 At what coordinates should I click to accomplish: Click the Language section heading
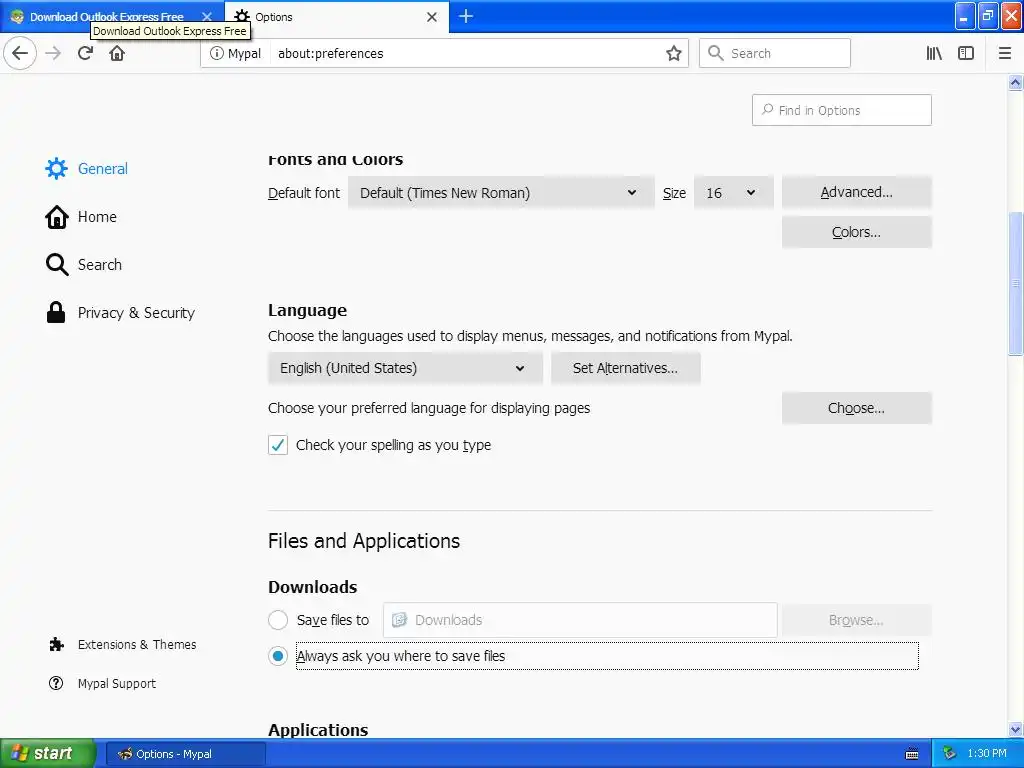tap(308, 310)
